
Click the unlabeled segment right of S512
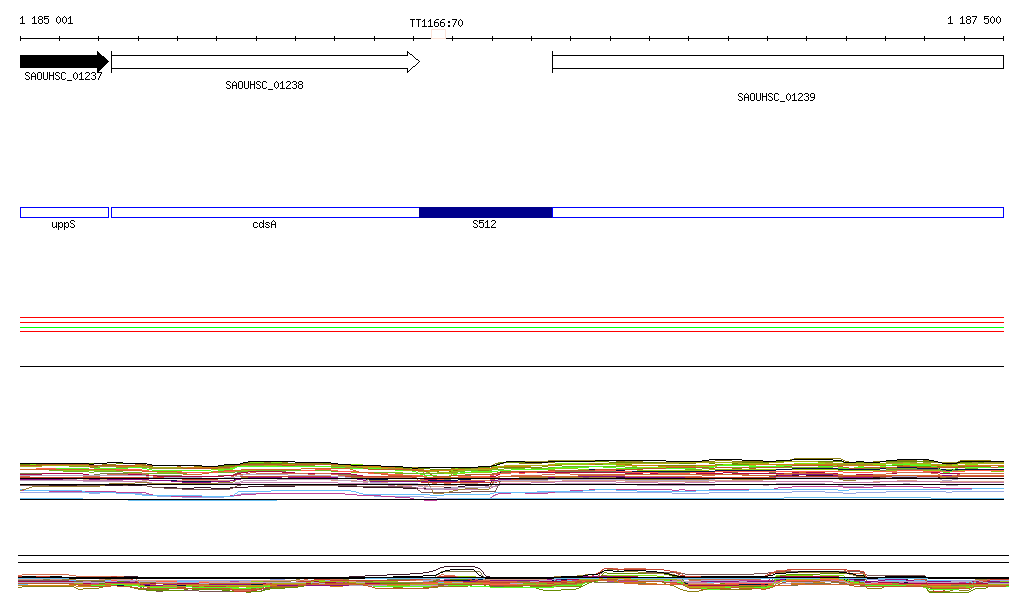click(777, 212)
